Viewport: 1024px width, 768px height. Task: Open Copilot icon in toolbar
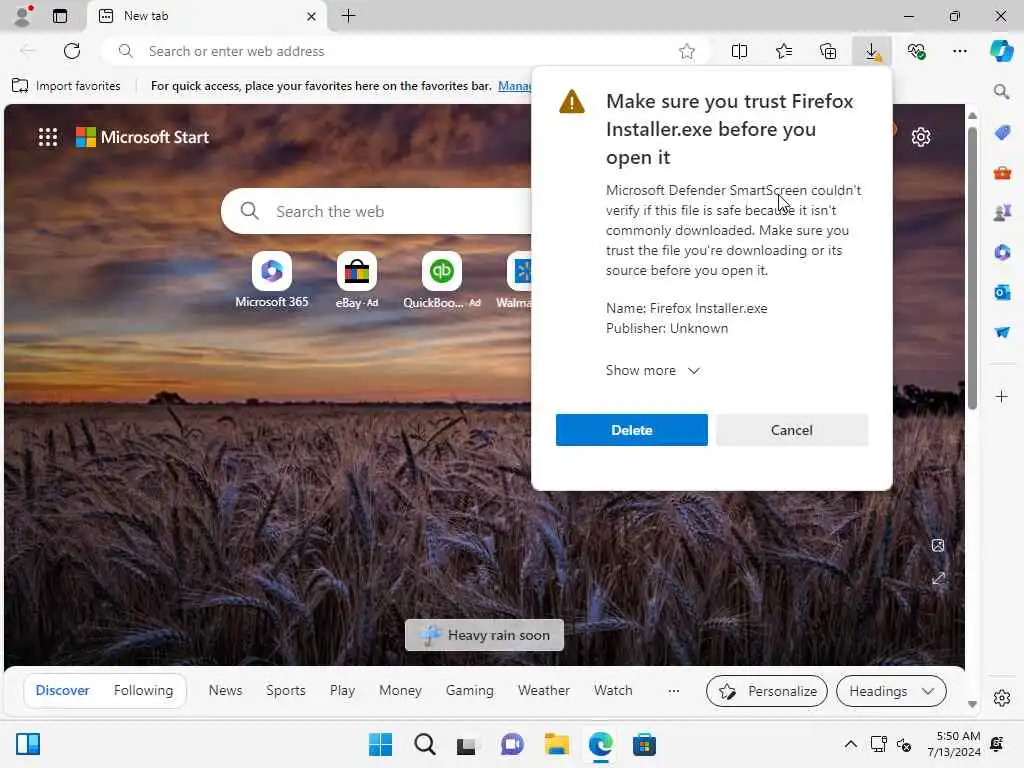tap(1001, 51)
